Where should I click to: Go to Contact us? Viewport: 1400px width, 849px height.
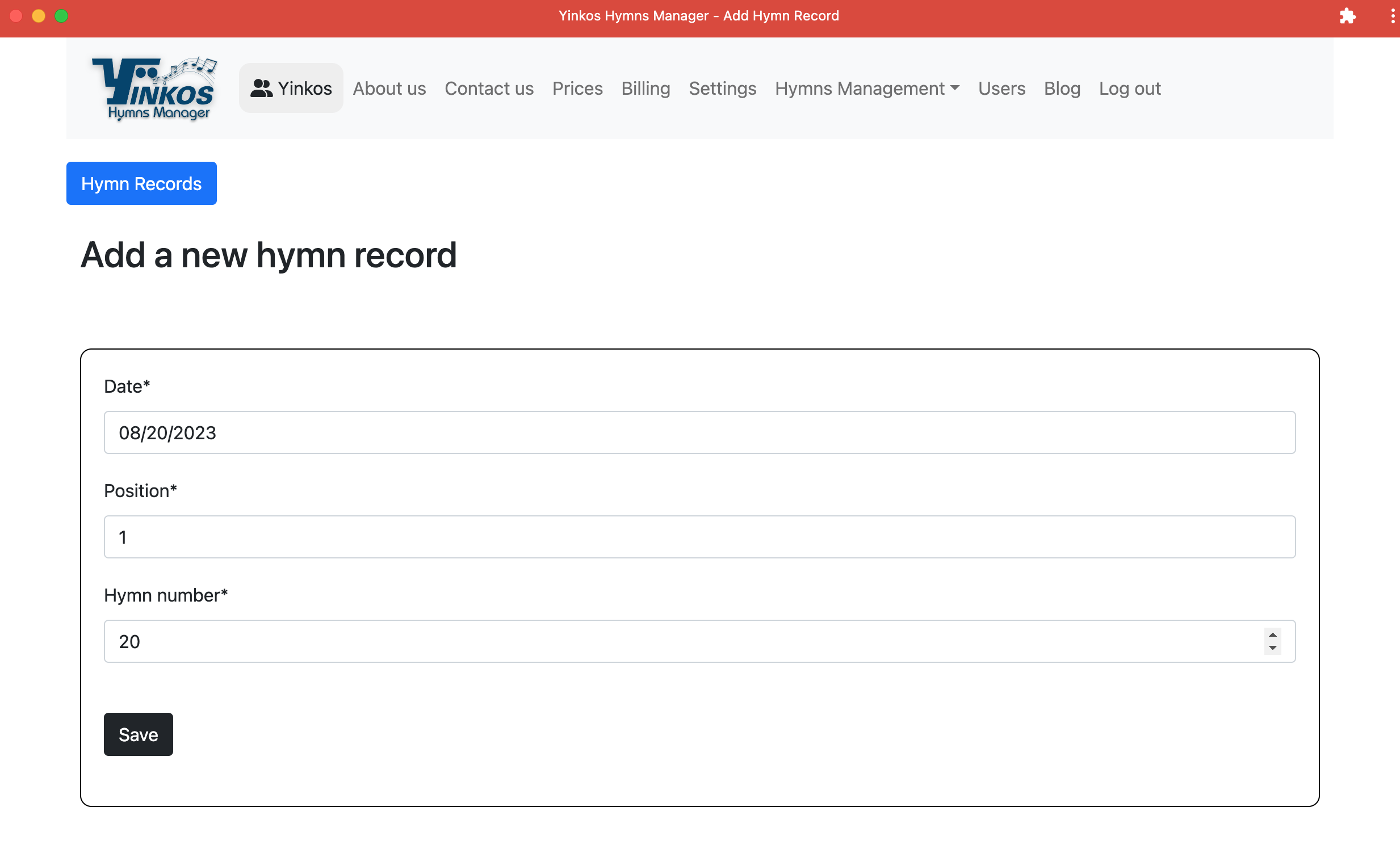tap(489, 88)
